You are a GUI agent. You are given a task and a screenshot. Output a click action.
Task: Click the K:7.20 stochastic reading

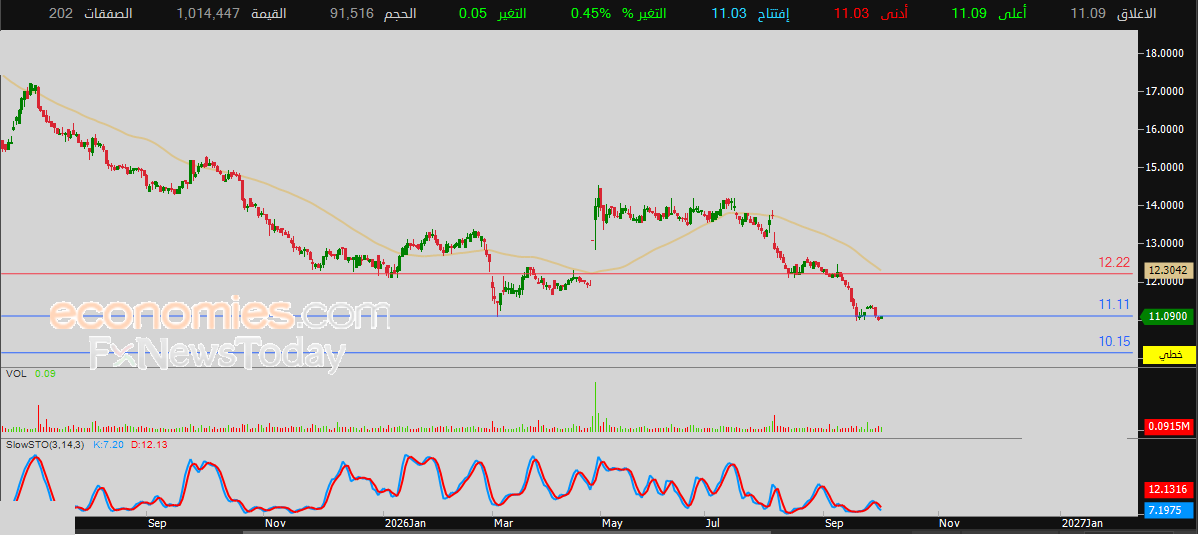[108, 444]
